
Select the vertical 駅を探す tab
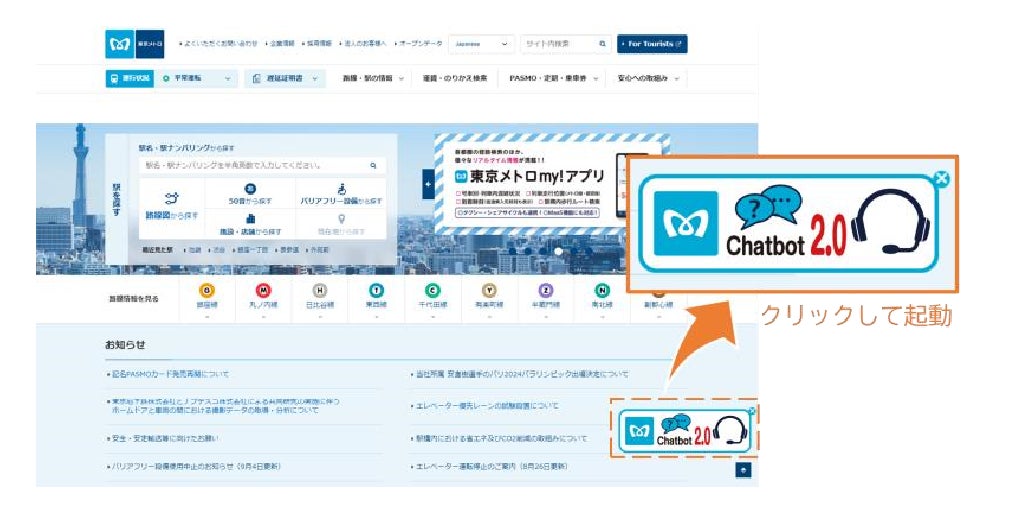tap(116, 199)
